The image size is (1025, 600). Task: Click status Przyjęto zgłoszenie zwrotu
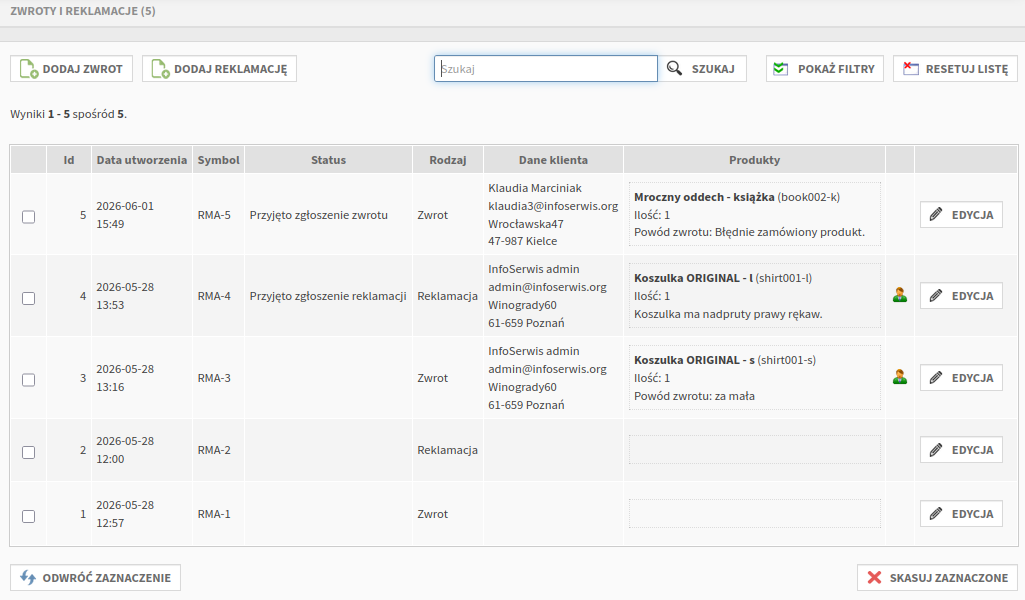[x=318, y=215]
